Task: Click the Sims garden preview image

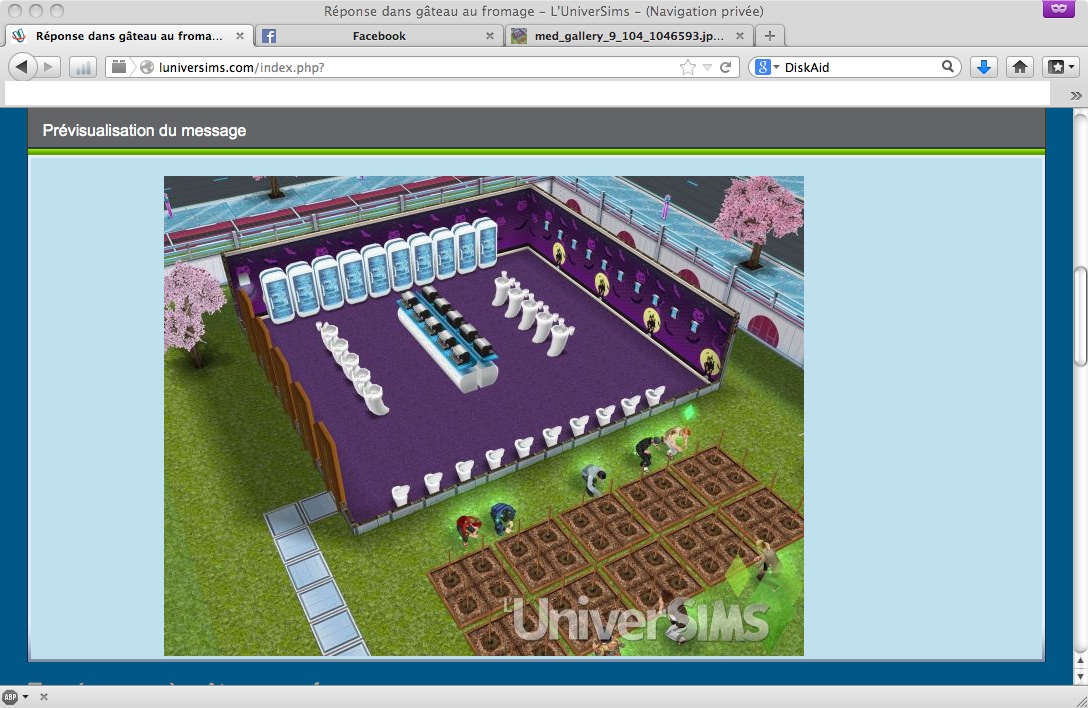Action: [483, 415]
